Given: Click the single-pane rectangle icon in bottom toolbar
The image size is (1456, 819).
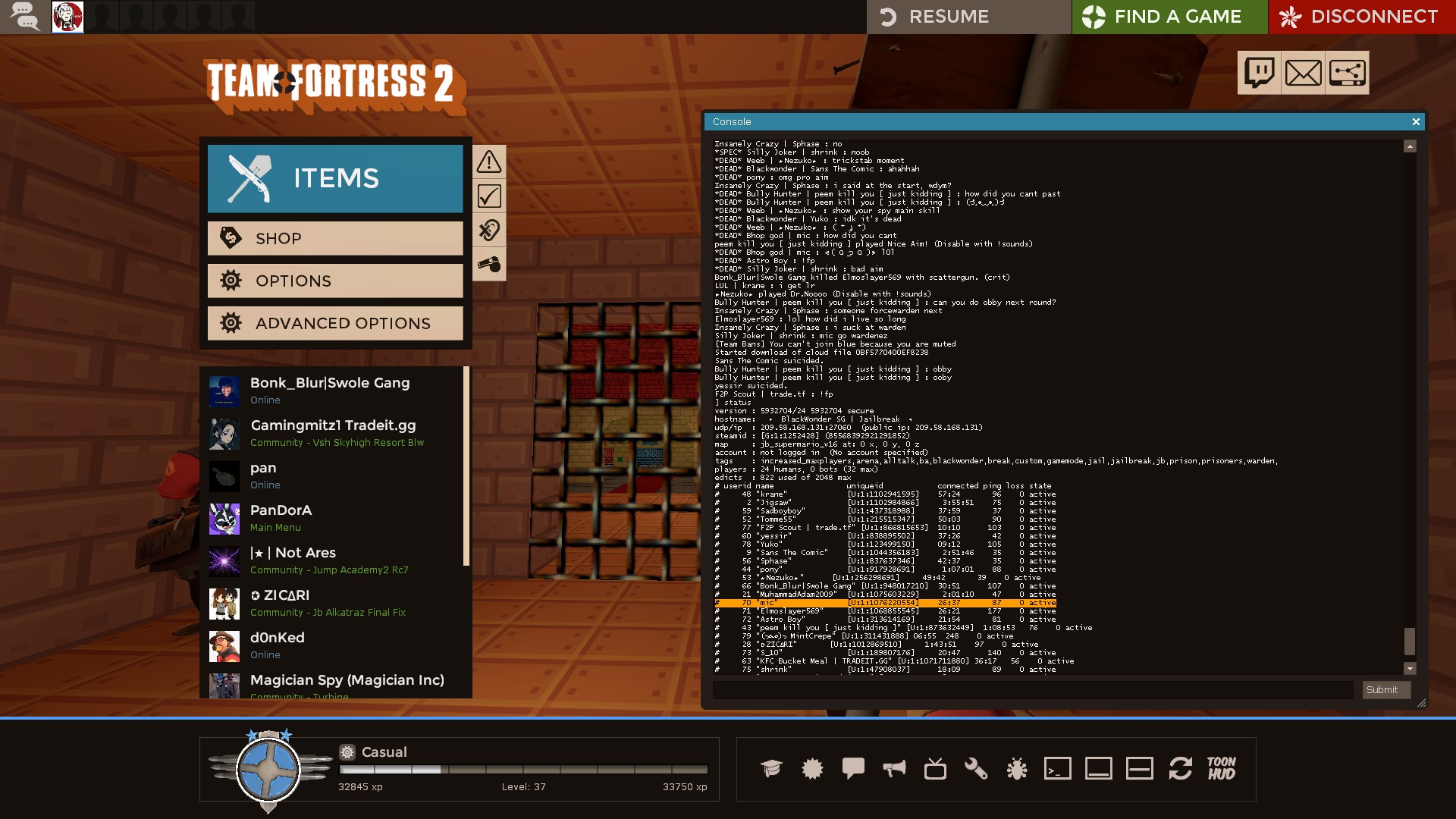Looking at the screenshot, I should coord(1099,768).
